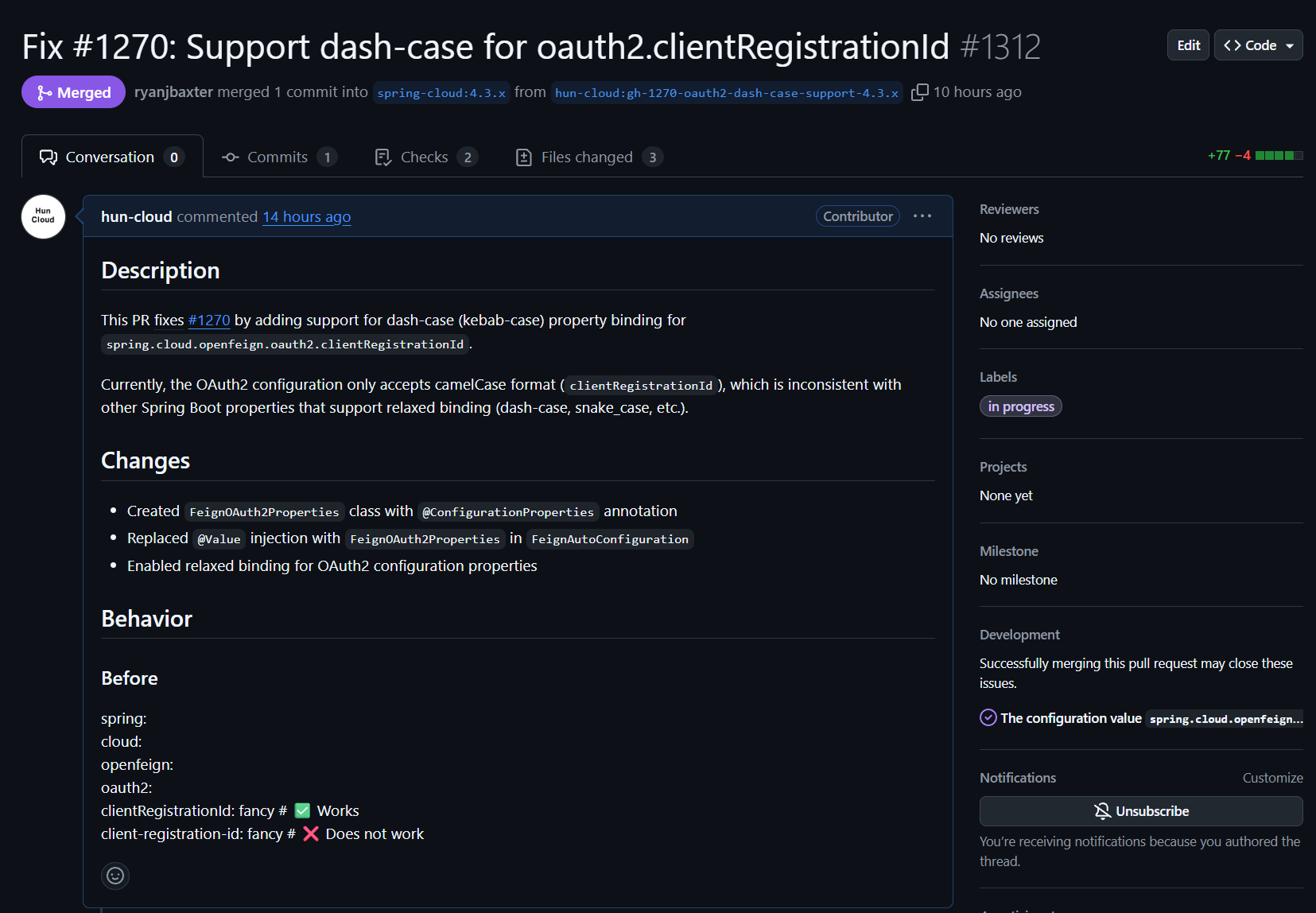Click the spring.cloud.openfeign.oauth2.clientRegistrationId code snippet
Viewport: 1316px width, 913px height.
tap(285, 344)
